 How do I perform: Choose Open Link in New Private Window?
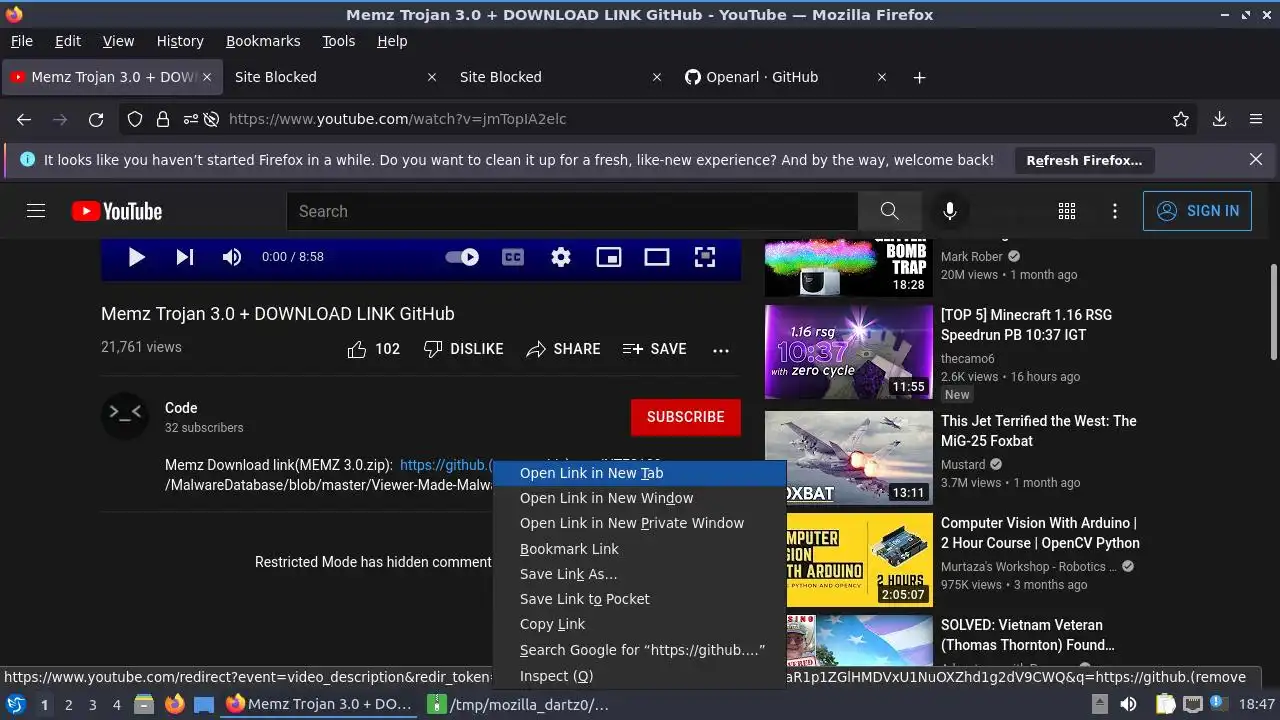[x=640, y=523]
